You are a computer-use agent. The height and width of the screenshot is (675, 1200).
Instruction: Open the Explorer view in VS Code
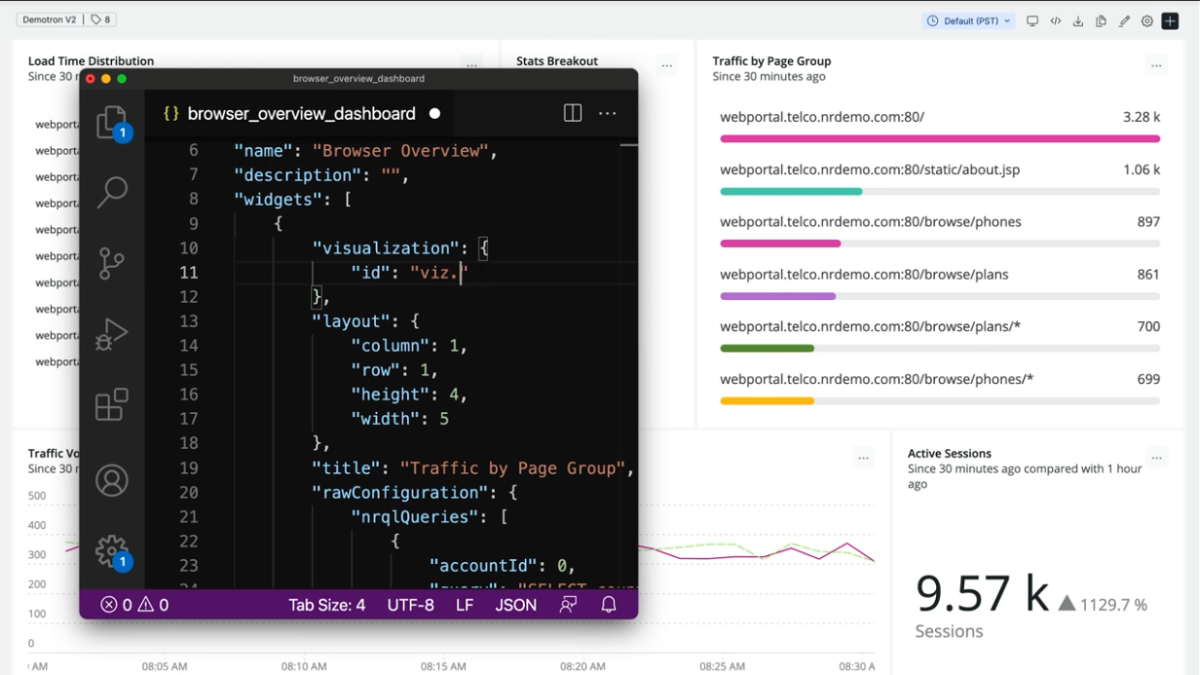tap(111, 123)
